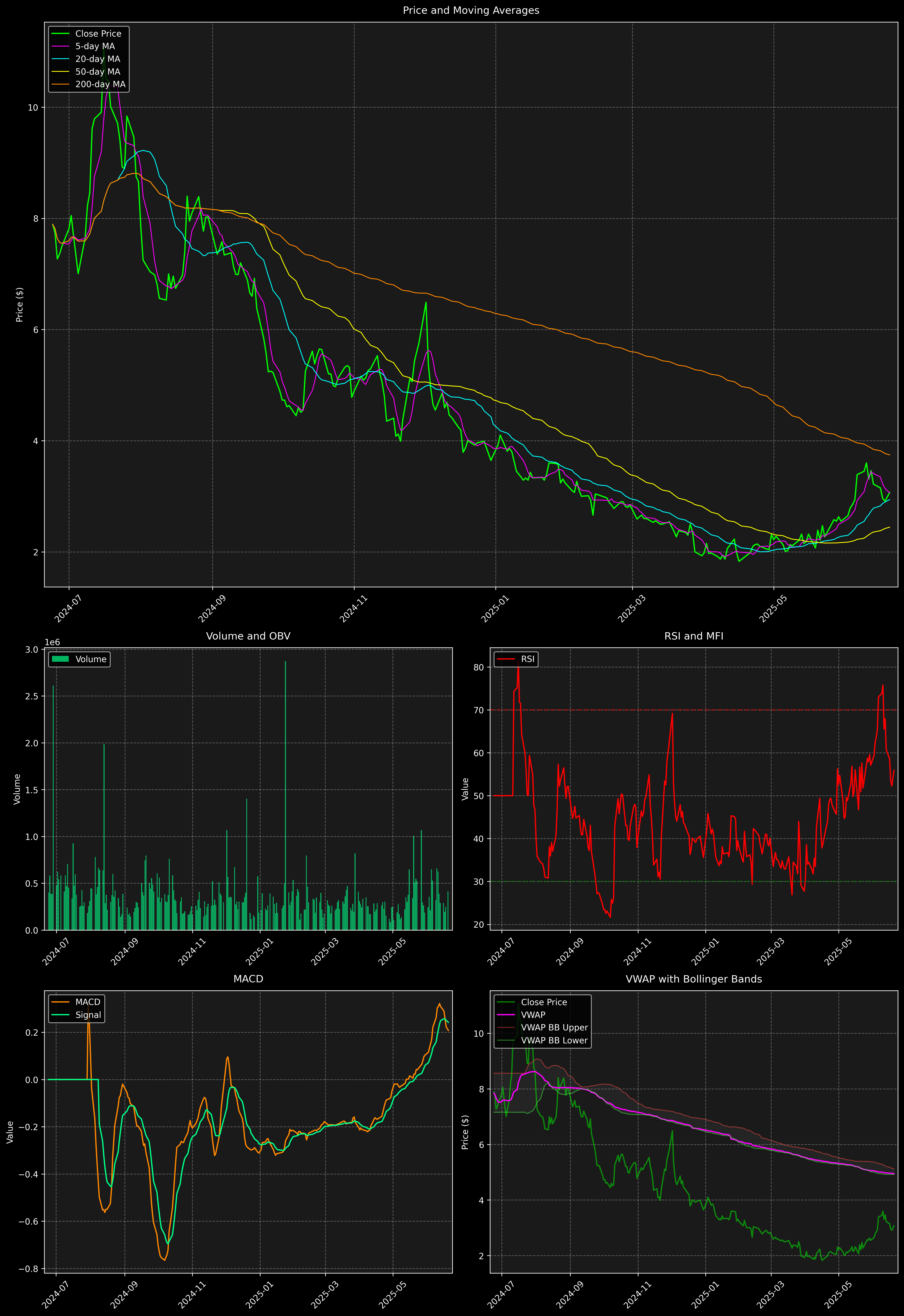Click the 'MACD' chart title
The width and height of the screenshot is (904, 1316).
pos(248,979)
